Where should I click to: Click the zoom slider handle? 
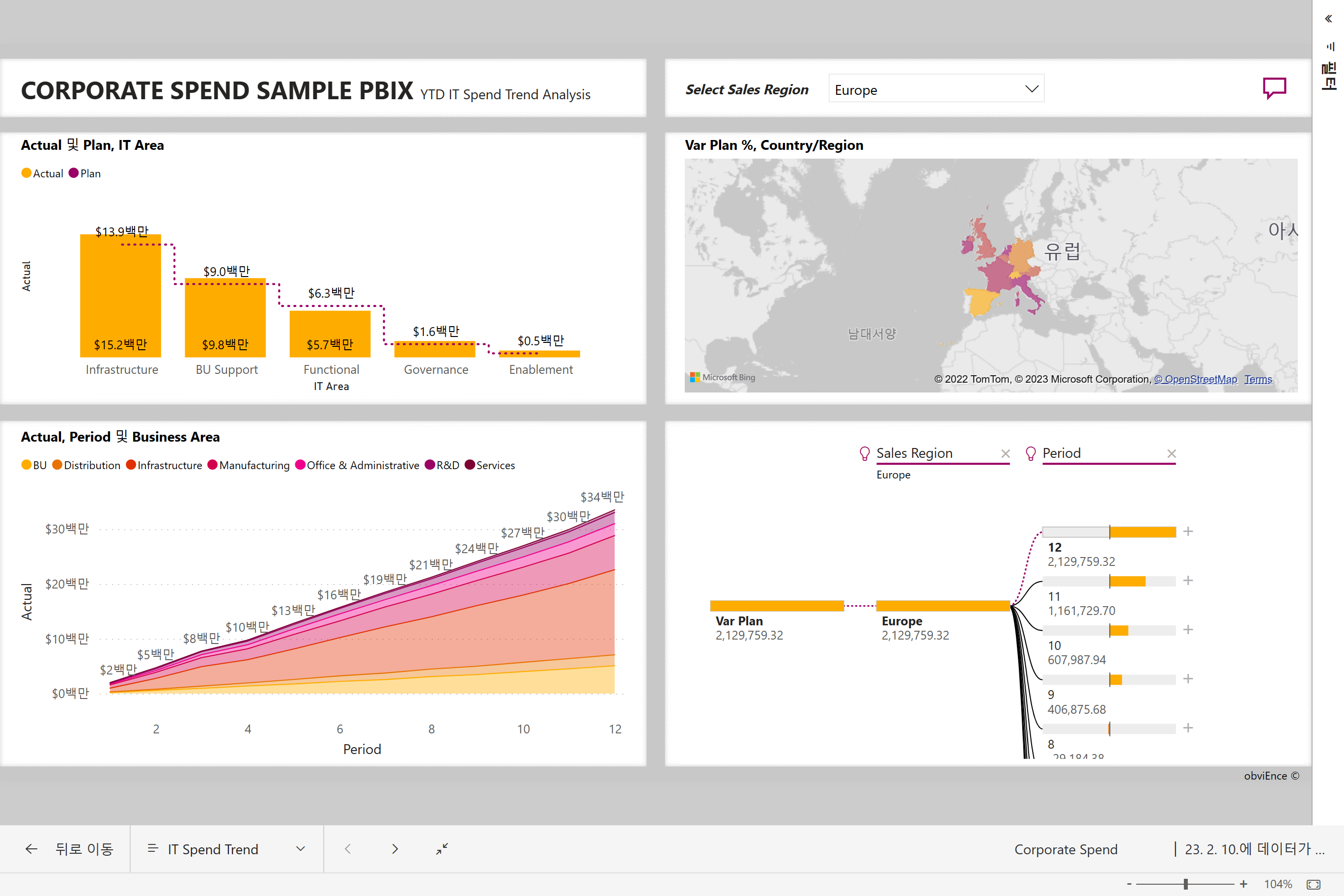[x=1186, y=884]
